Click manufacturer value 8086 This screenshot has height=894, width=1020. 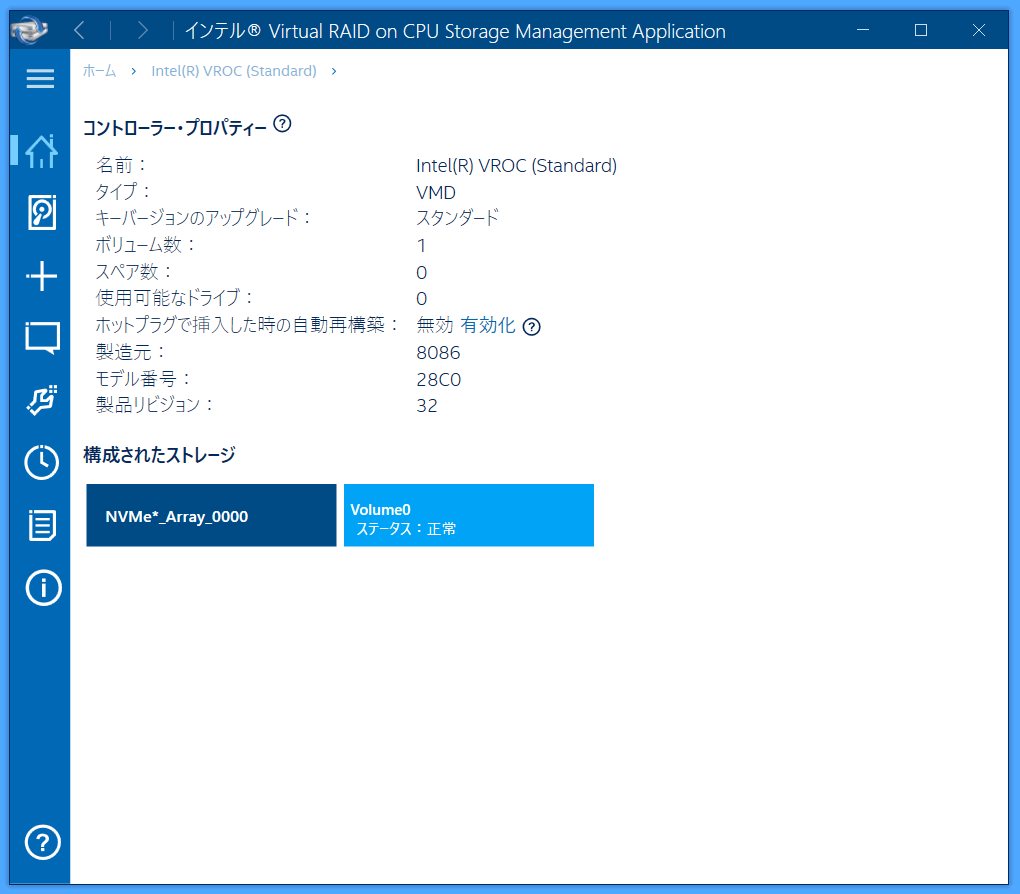438,353
